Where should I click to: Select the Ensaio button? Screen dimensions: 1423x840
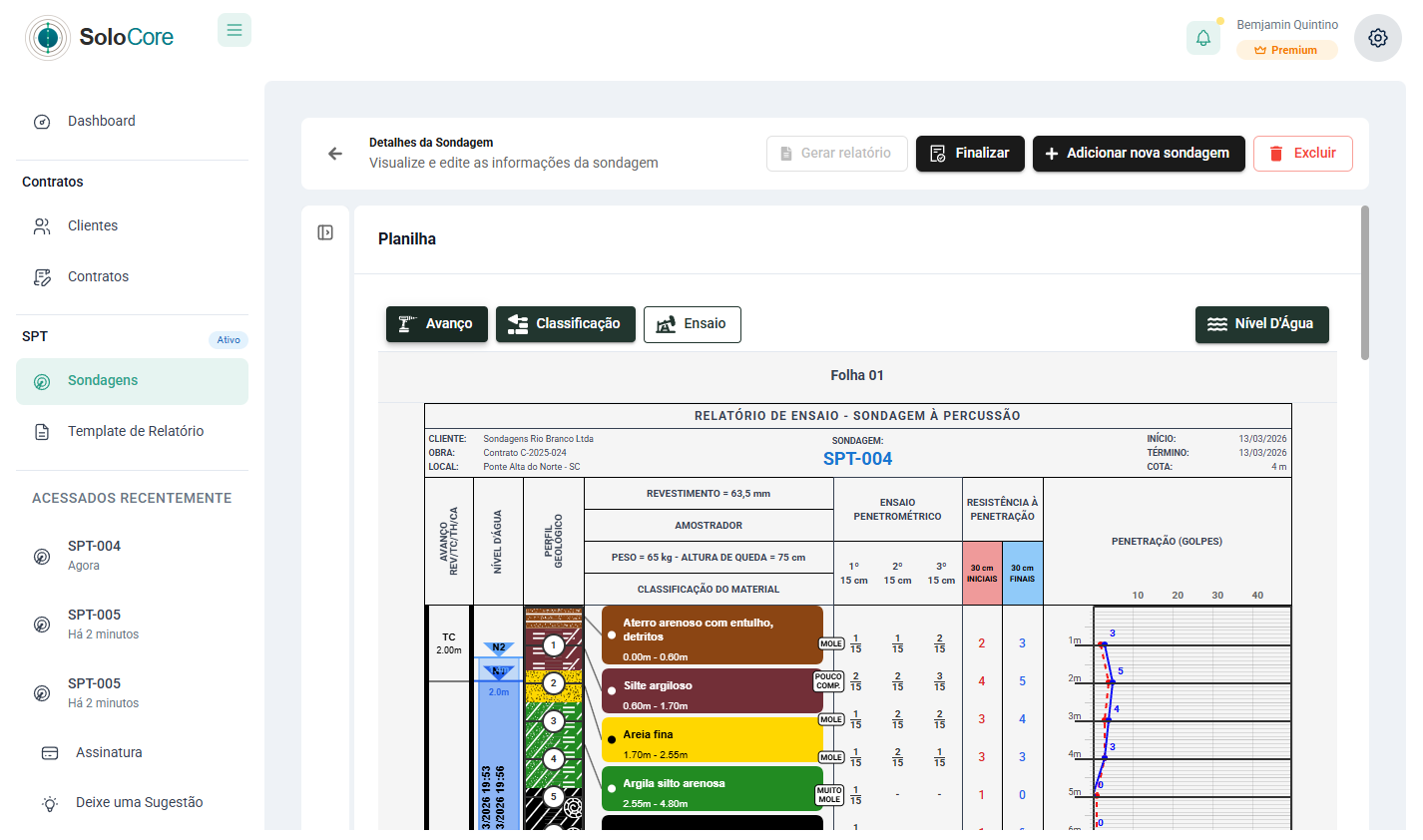693,324
